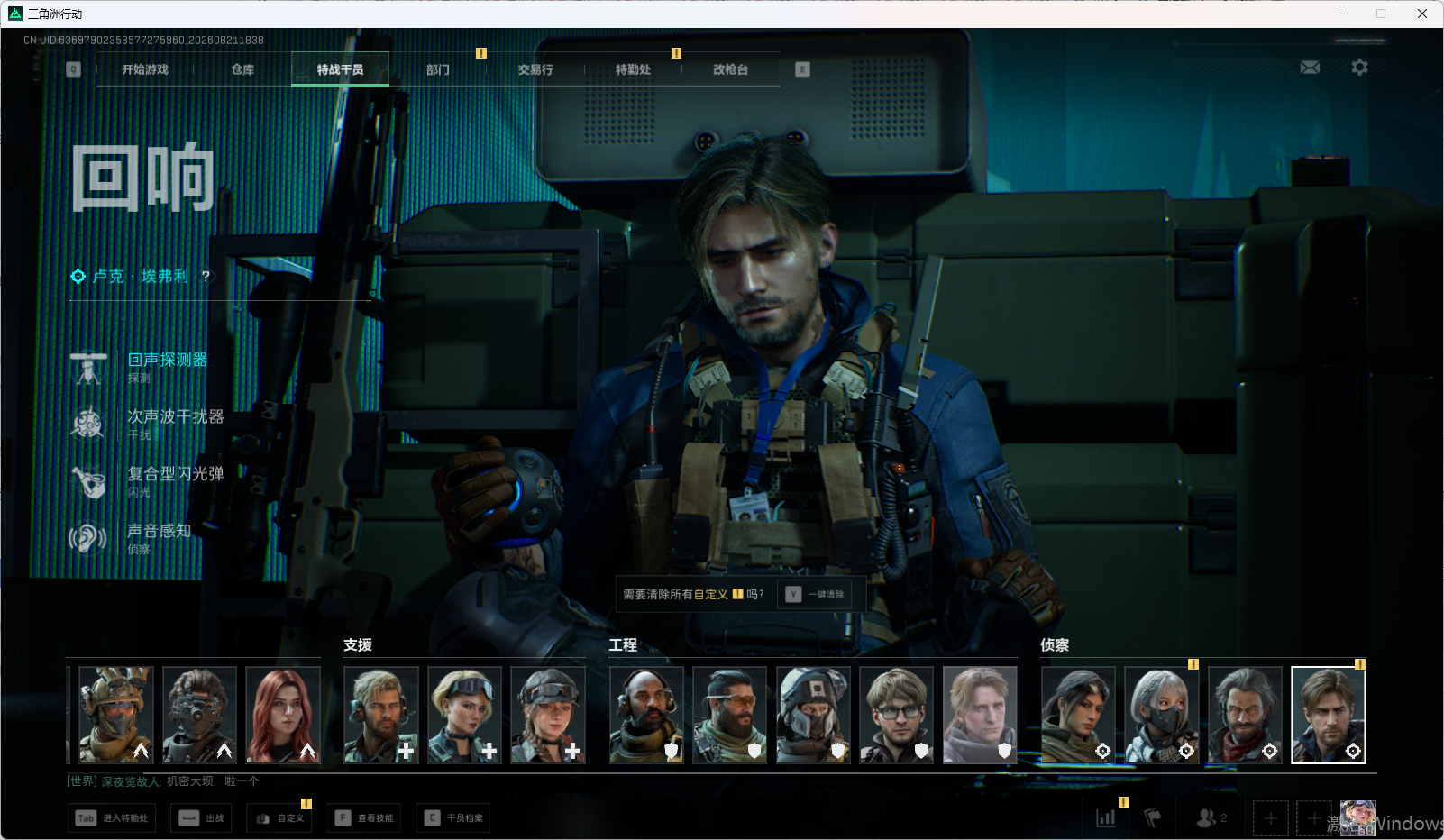
Task: Select the bearded blond support operator with headset
Action: 381,716
